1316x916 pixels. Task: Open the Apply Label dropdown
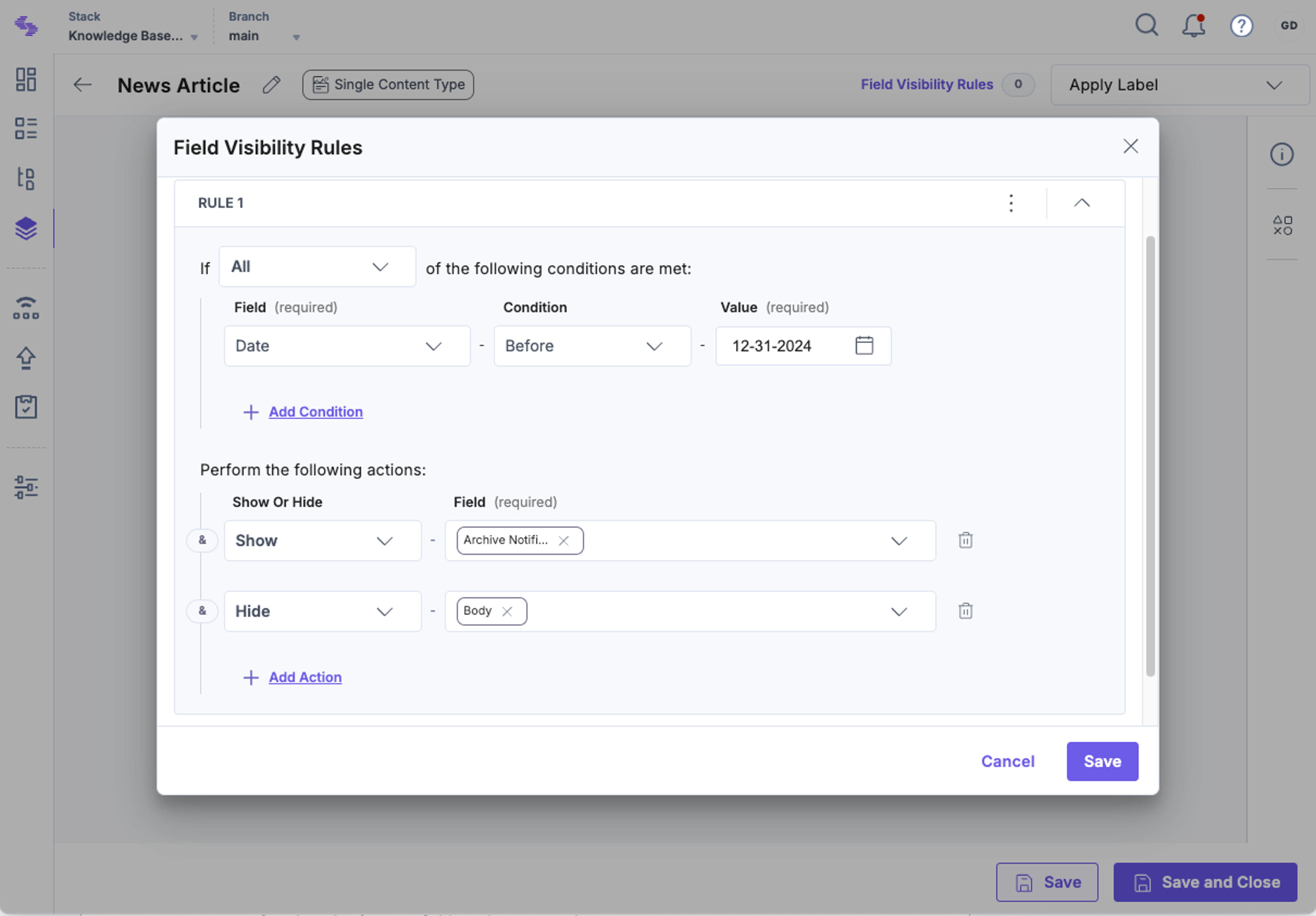(x=1180, y=85)
